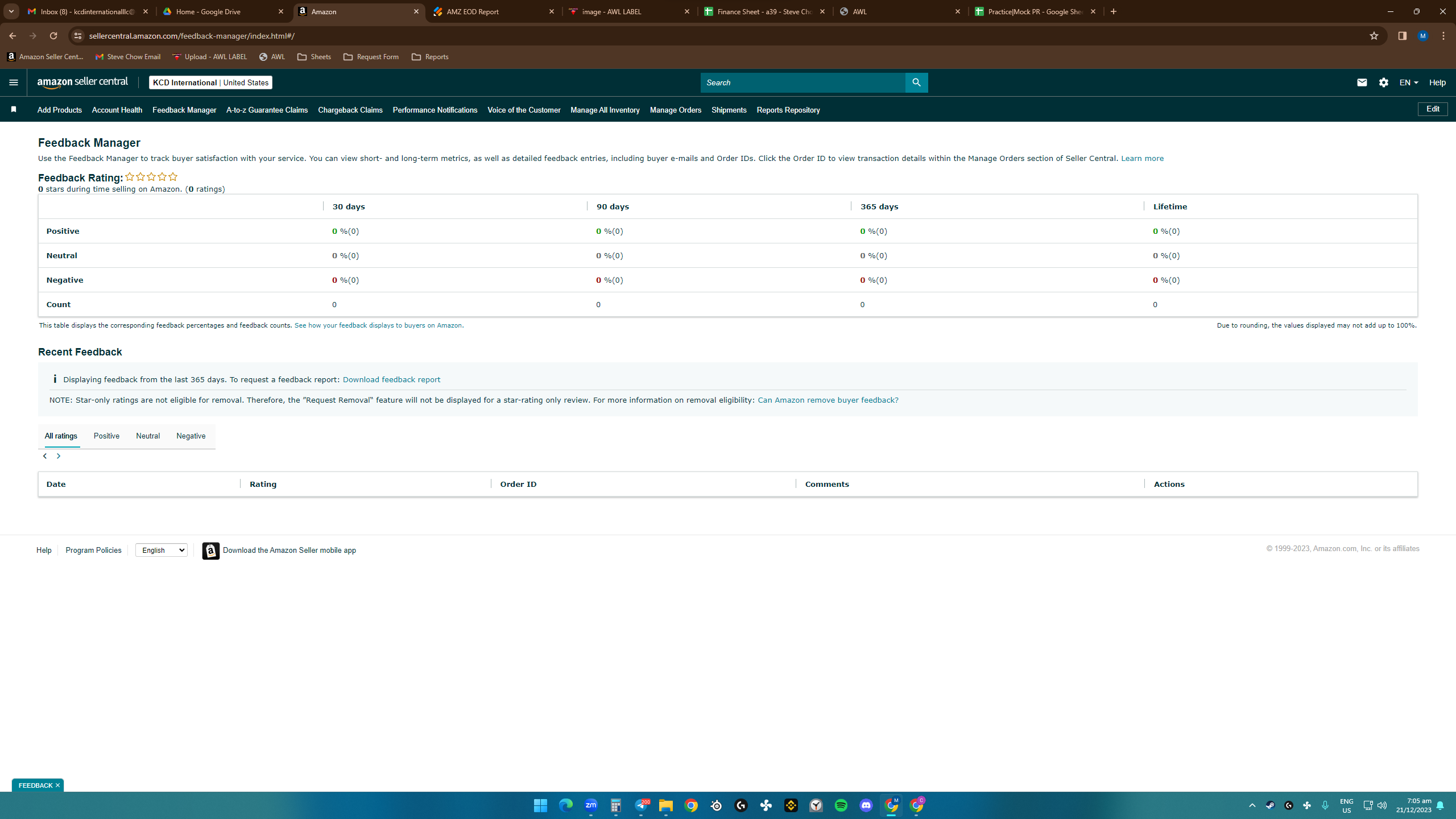Viewport: 1456px width, 819px height.
Task: Bookmark this page with the star icon
Action: [x=1374, y=36]
